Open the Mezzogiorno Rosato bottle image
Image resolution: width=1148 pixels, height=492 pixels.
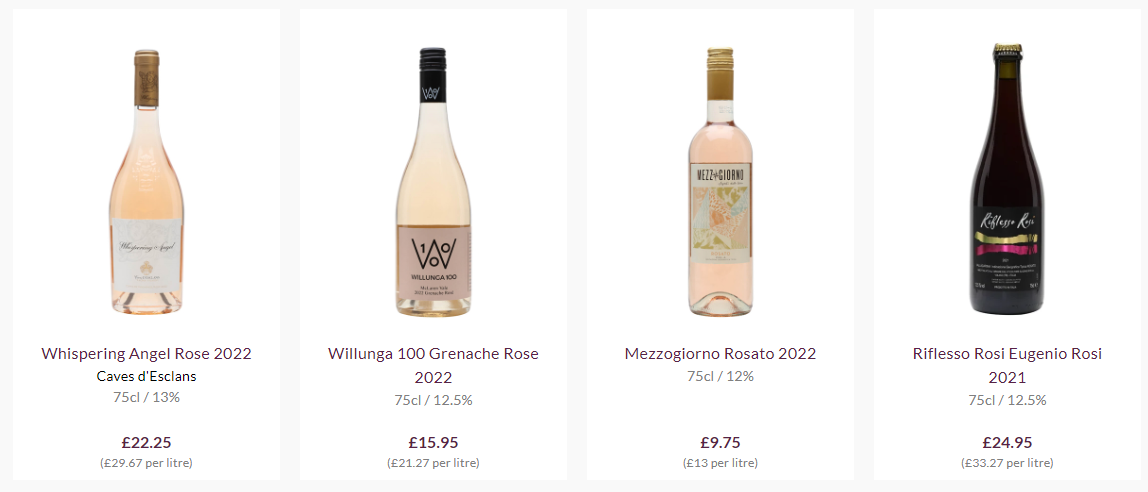tap(720, 182)
